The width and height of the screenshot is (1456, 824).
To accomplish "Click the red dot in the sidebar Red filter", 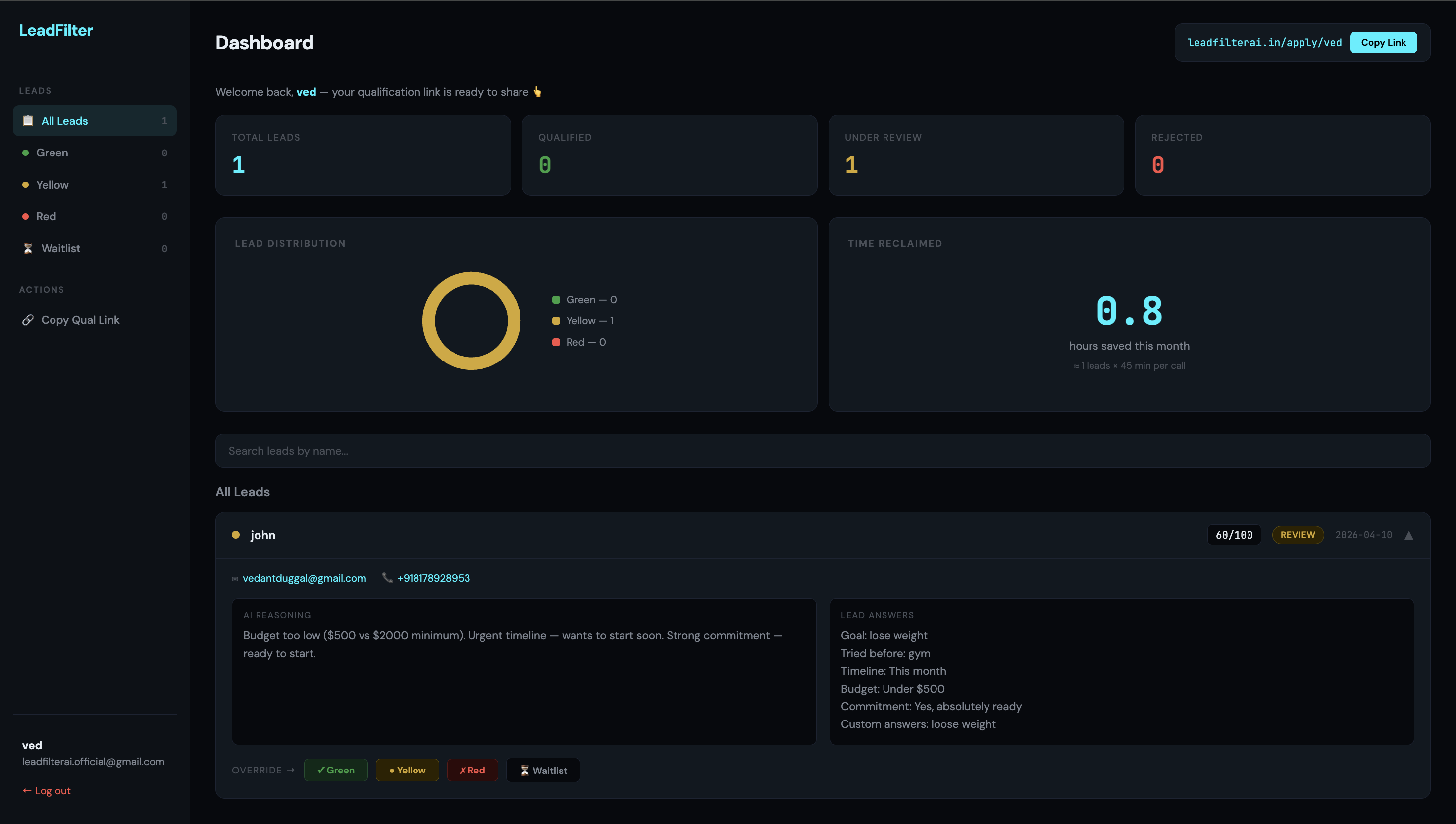I will 25,217.
